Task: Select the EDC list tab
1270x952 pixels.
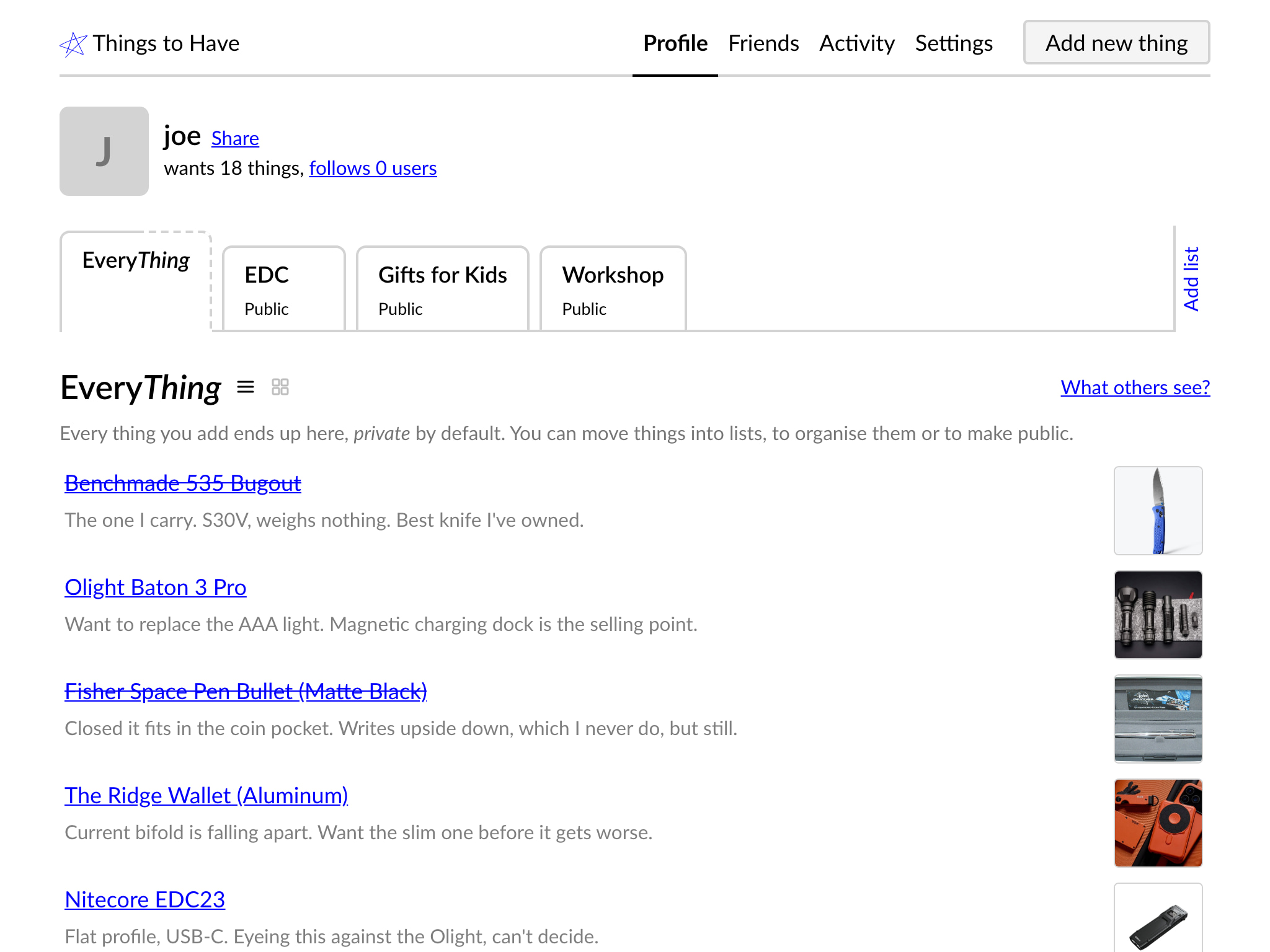Action: tap(283, 289)
